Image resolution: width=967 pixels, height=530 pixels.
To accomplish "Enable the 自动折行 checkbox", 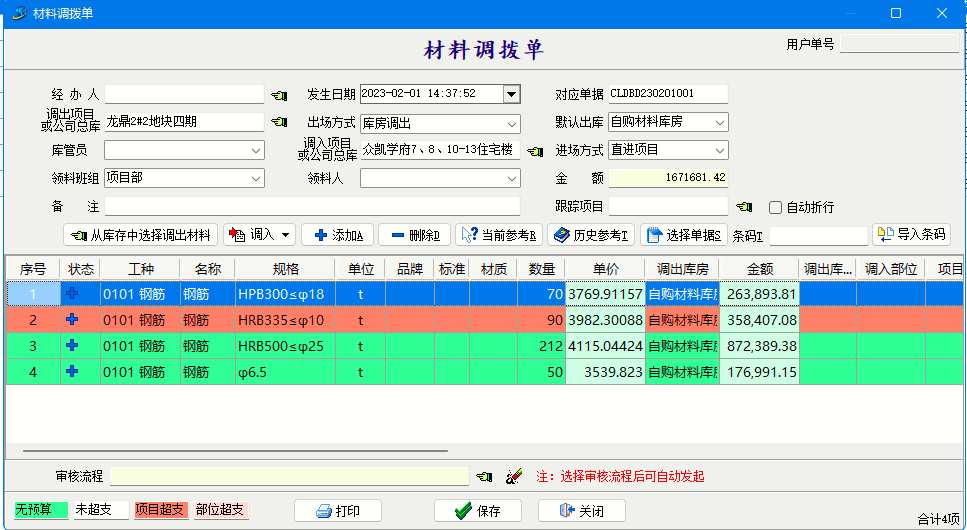I will pos(775,207).
